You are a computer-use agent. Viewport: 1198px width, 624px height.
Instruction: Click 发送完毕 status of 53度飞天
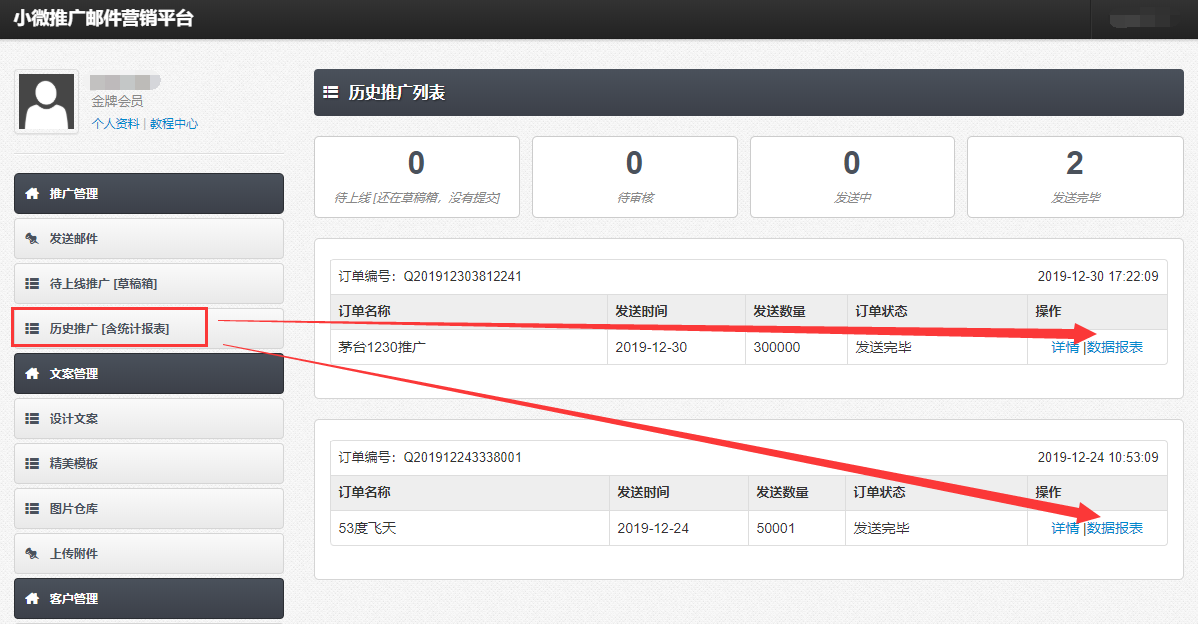[x=882, y=529]
